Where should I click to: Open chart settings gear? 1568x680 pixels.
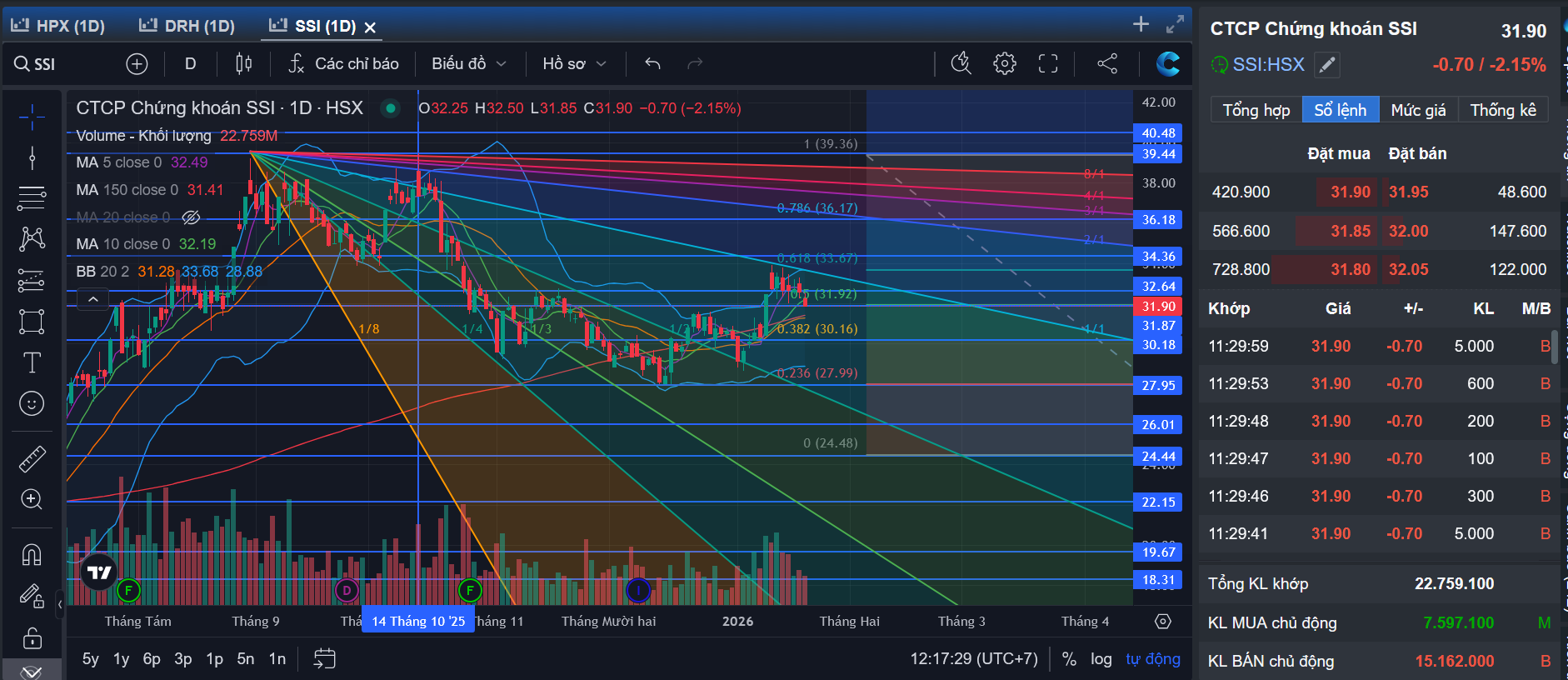(x=1005, y=63)
